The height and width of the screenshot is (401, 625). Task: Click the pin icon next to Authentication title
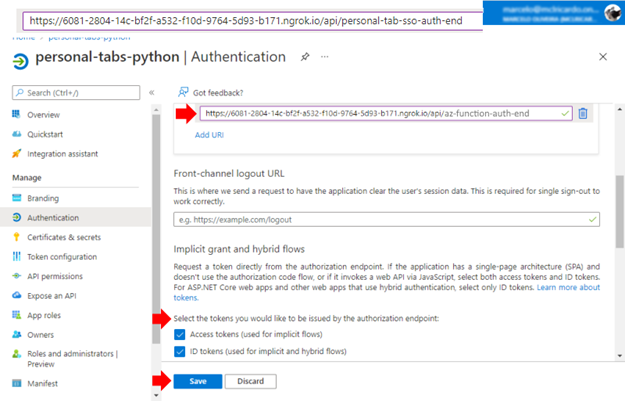point(305,57)
